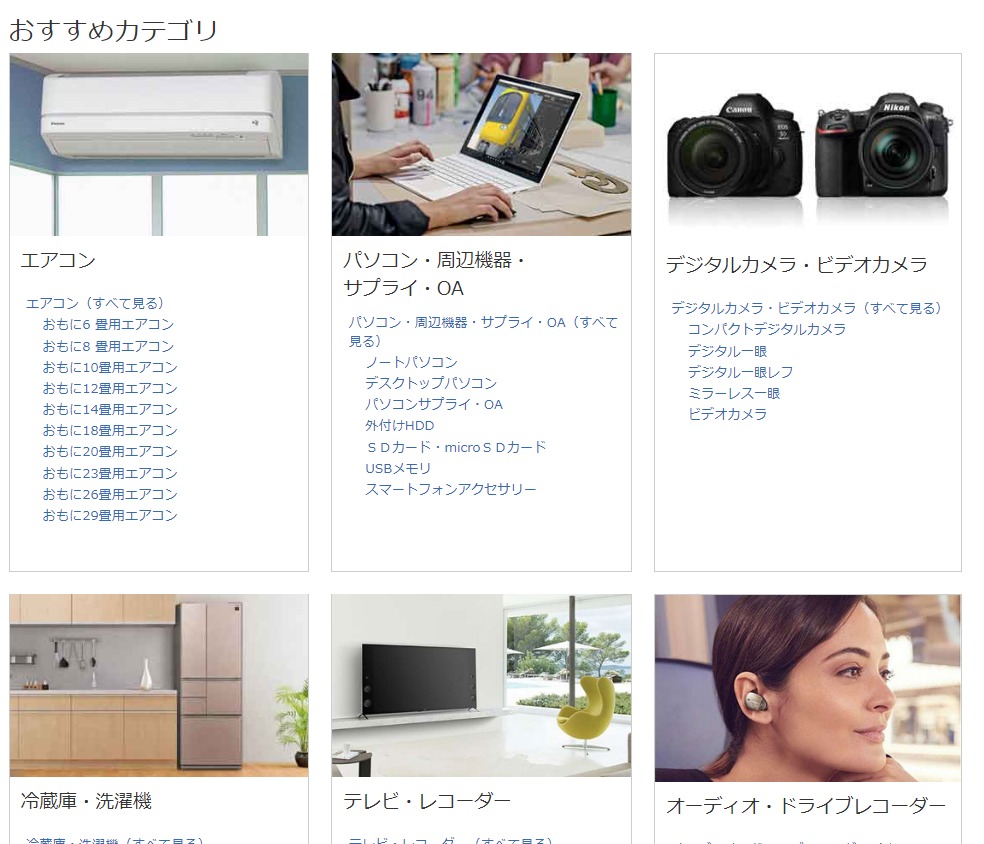
Task: Click ビデオカメラ link under cameras
Action: [x=727, y=414]
